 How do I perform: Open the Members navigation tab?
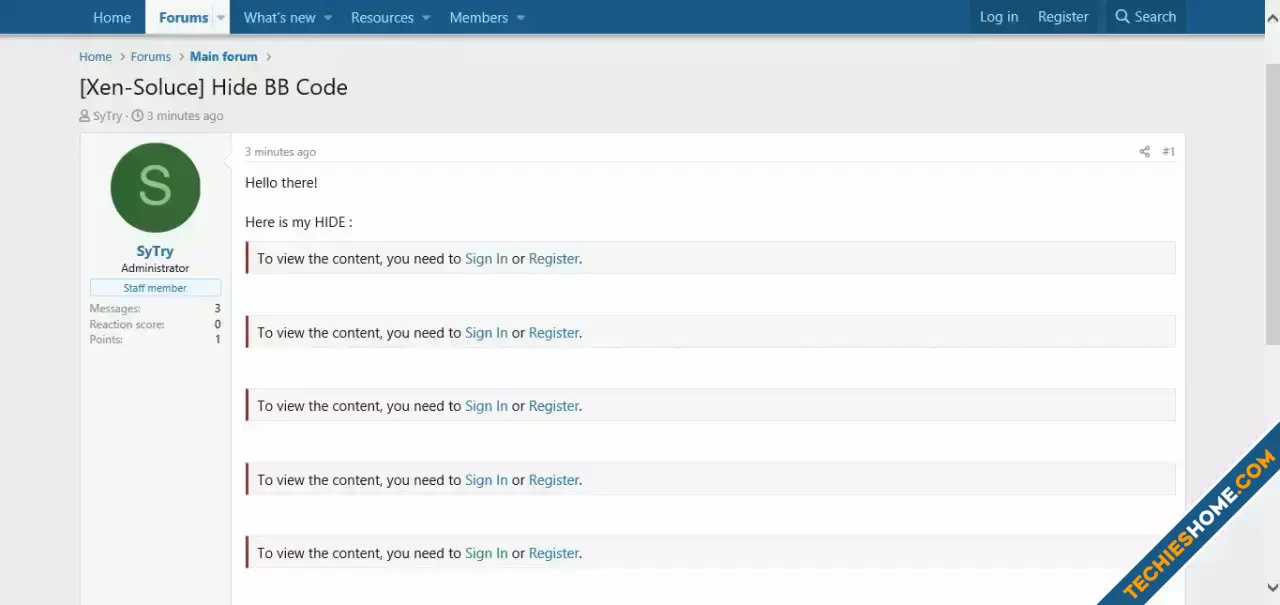(478, 17)
